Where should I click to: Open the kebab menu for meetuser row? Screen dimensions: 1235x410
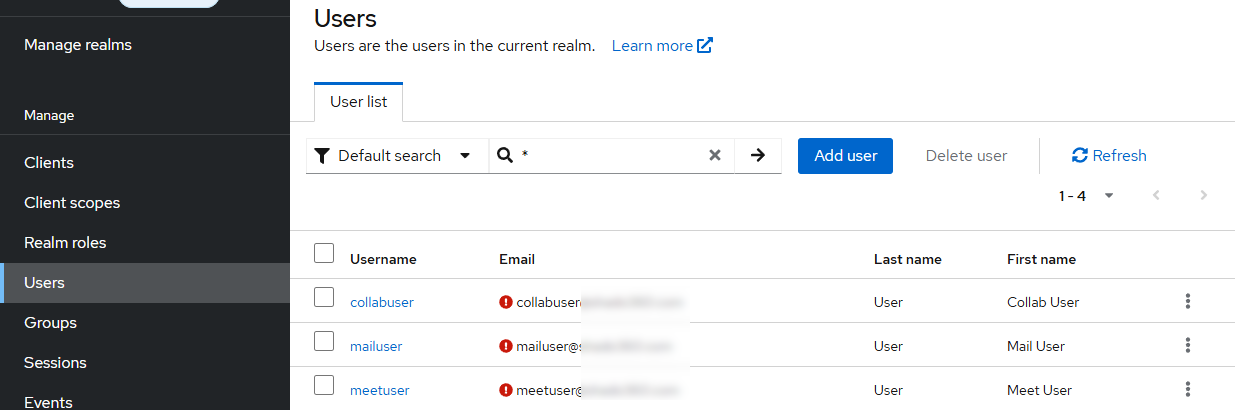(1188, 389)
